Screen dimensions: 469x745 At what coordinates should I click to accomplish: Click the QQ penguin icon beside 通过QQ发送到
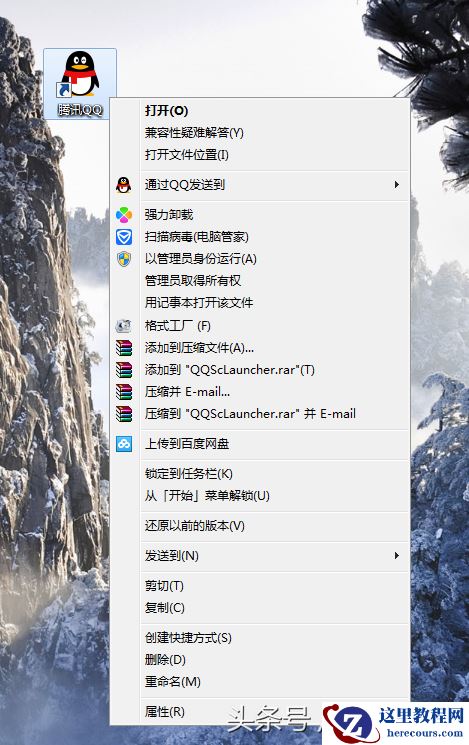coord(124,185)
